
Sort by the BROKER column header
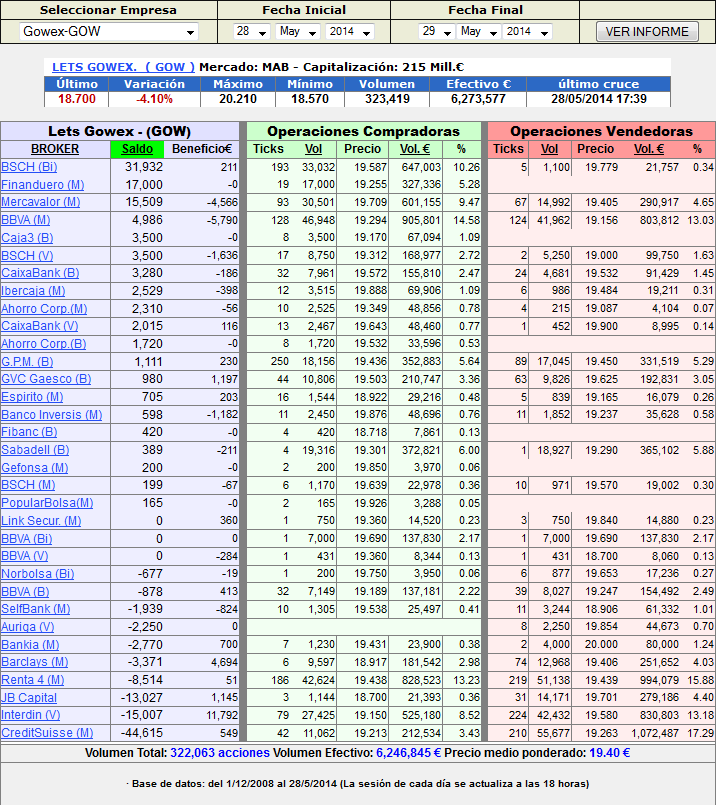coord(55,149)
